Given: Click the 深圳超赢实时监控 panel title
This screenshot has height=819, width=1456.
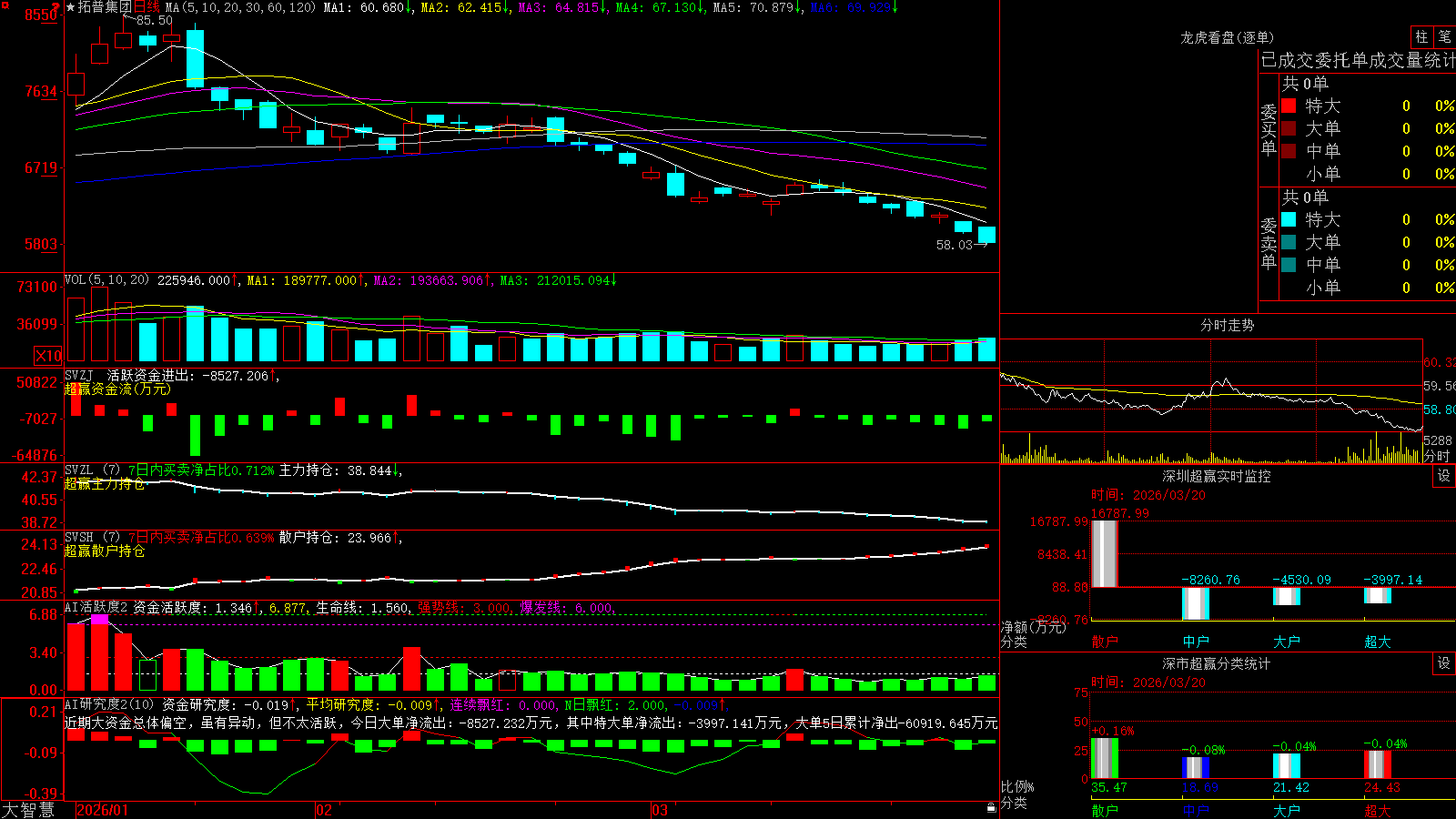Looking at the screenshot, I should (1217, 476).
